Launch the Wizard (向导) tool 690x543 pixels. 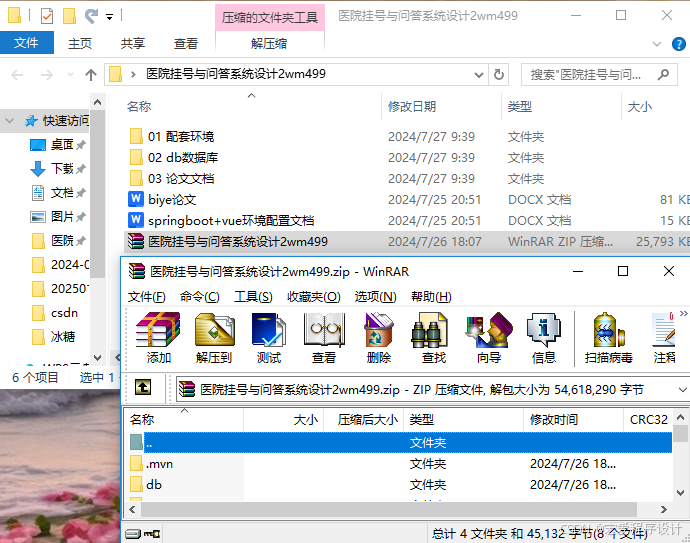[489, 338]
